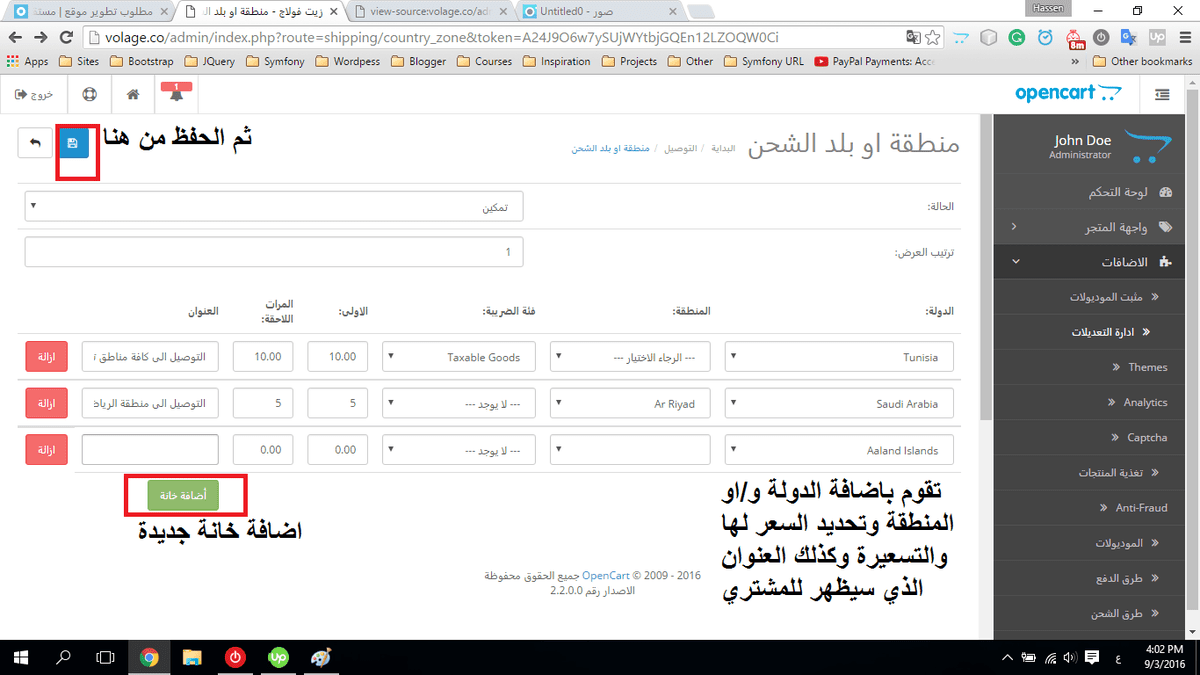Click the back arrow icon button
This screenshot has height=675, width=1200.
[x=34, y=144]
